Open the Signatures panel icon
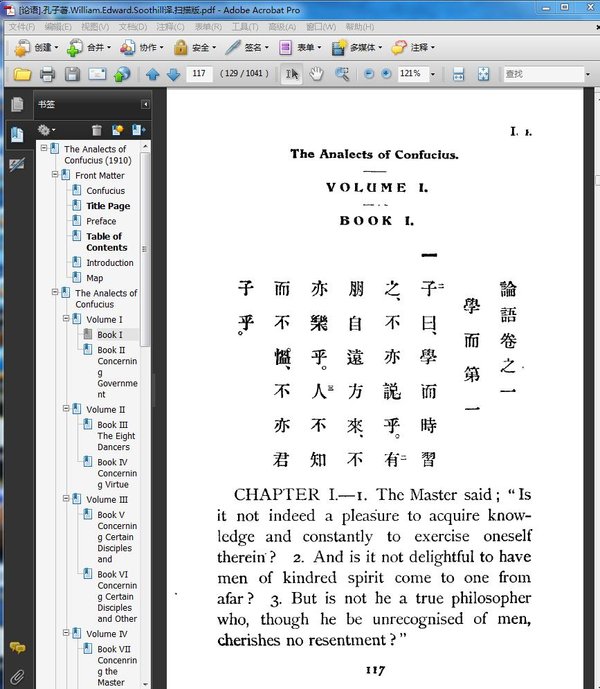 coord(17,165)
